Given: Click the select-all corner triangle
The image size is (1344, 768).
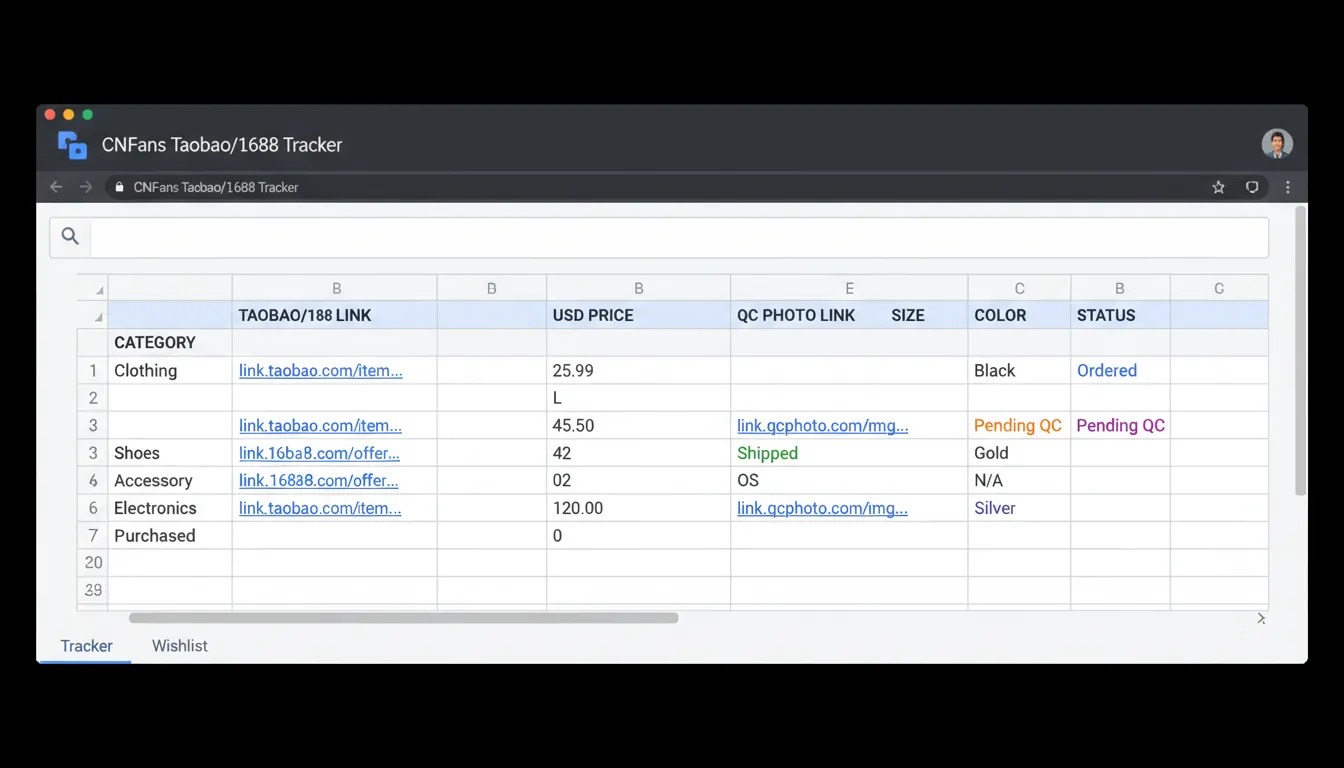Looking at the screenshot, I should pyautogui.click(x=99, y=290).
